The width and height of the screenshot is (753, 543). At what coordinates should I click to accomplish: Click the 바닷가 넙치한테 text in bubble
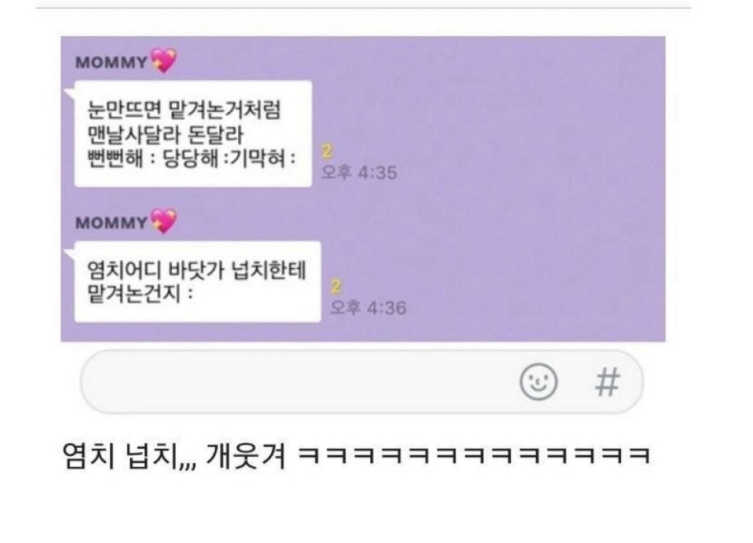click(237, 271)
